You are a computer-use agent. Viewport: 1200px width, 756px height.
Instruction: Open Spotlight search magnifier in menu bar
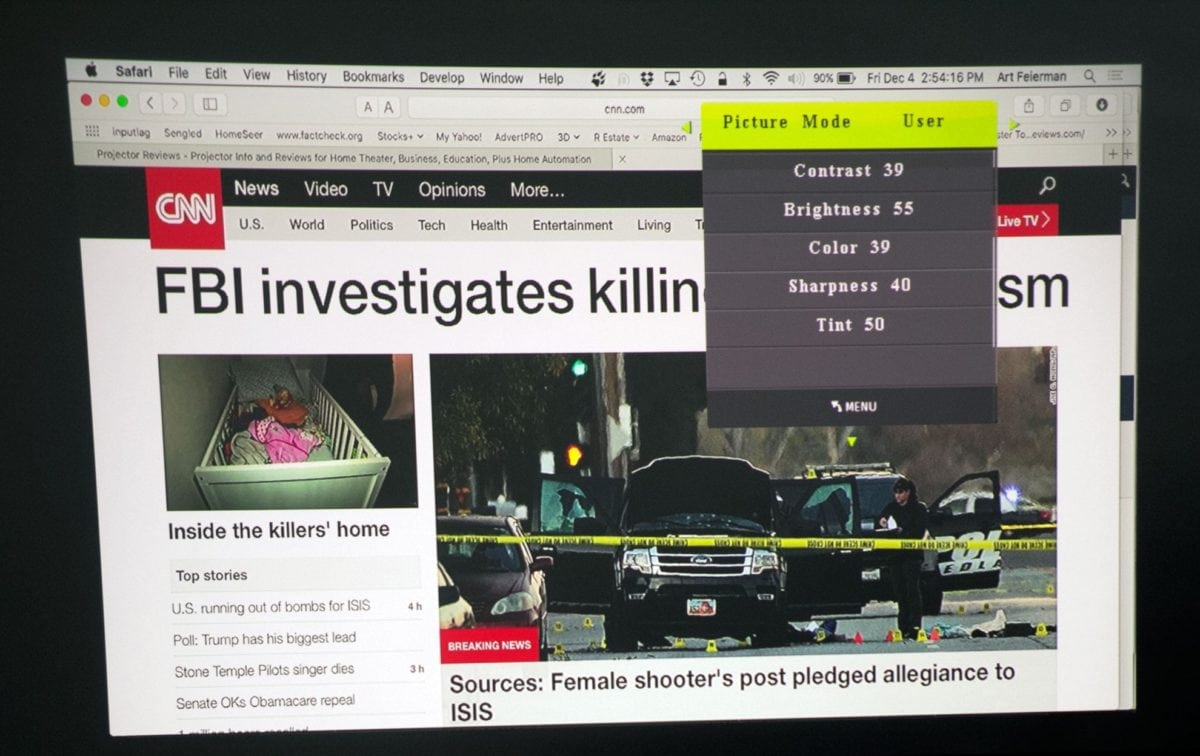coord(1089,76)
